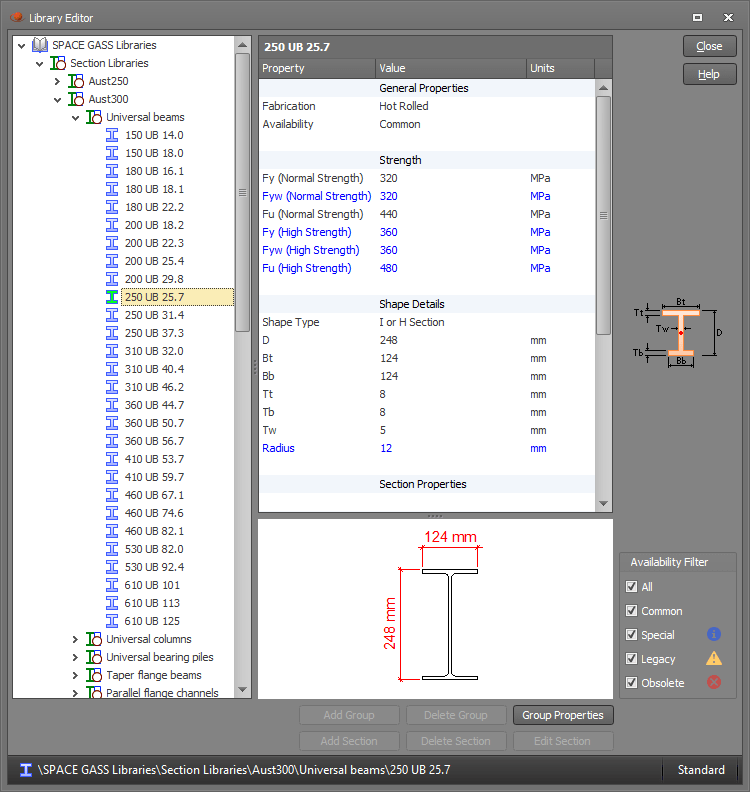This screenshot has height=792, width=750.
Task: Click the Radius value 12
Action: click(386, 449)
